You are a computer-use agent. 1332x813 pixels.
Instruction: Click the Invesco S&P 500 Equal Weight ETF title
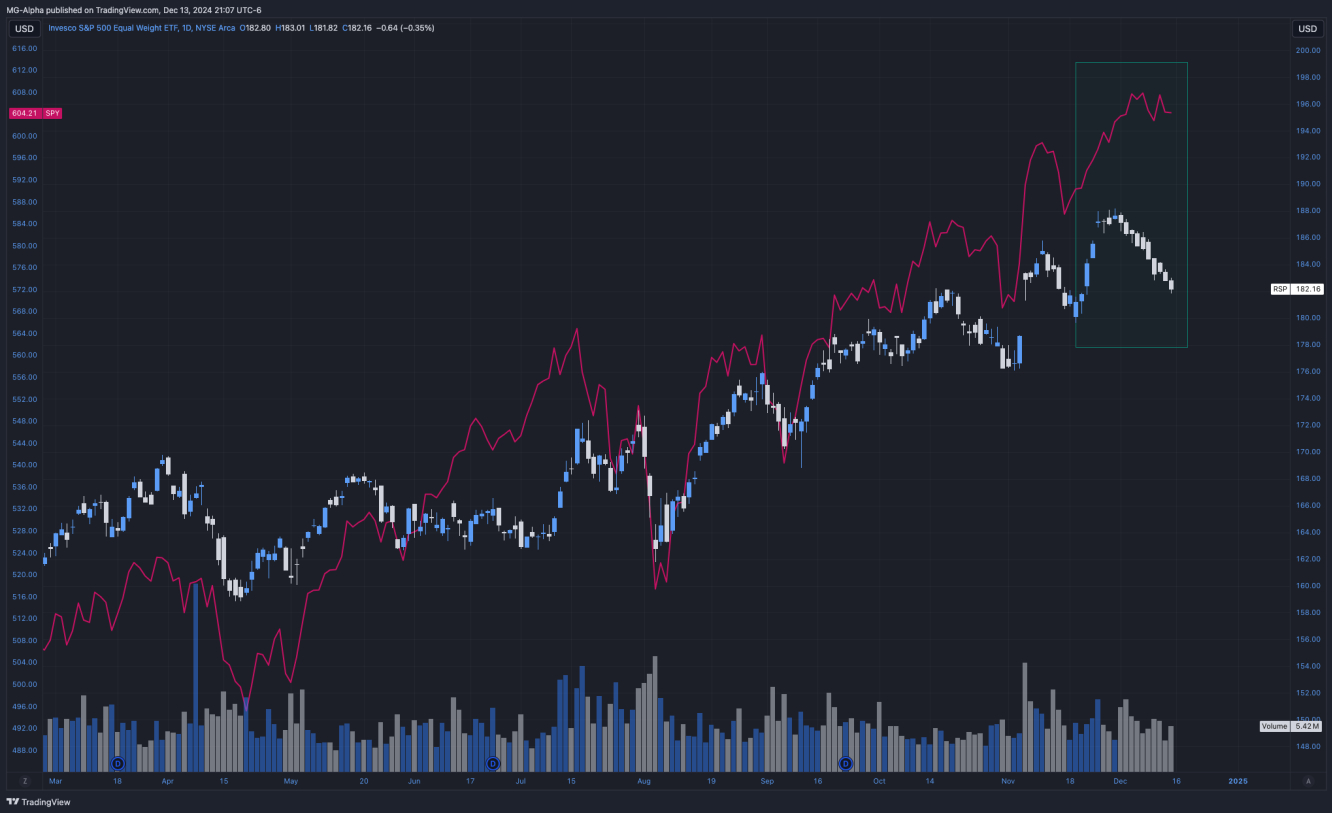[111, 28]
